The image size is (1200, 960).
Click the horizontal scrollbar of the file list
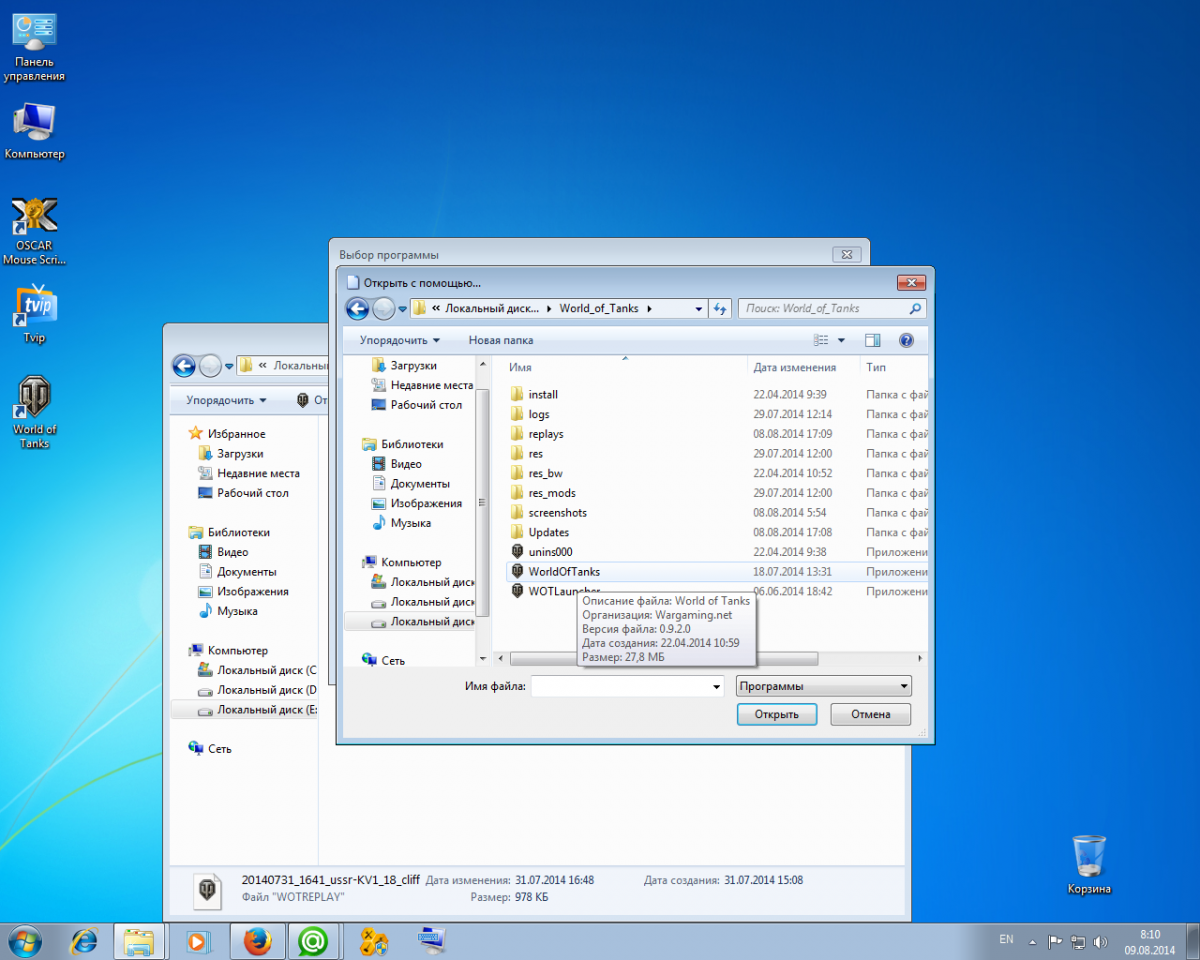point(664,659)
